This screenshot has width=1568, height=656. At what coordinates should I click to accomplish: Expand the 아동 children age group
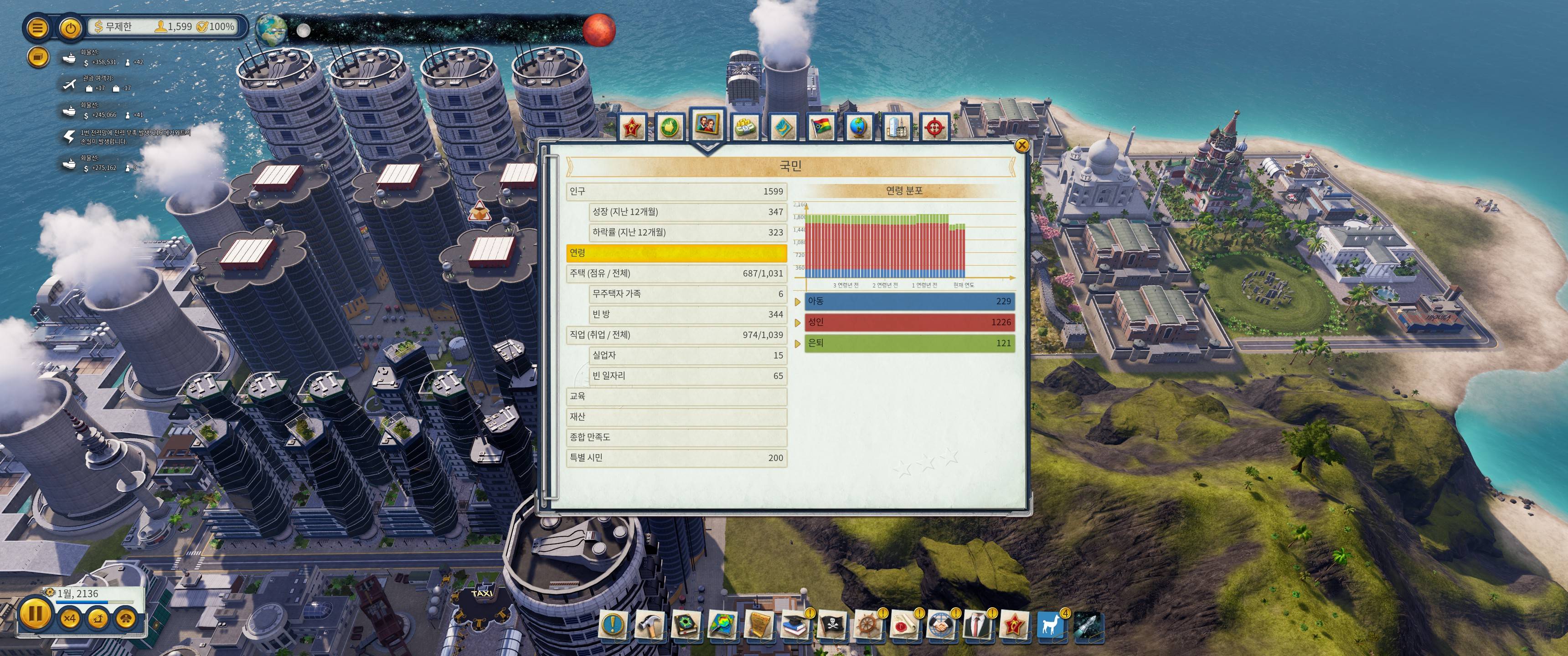797,302
